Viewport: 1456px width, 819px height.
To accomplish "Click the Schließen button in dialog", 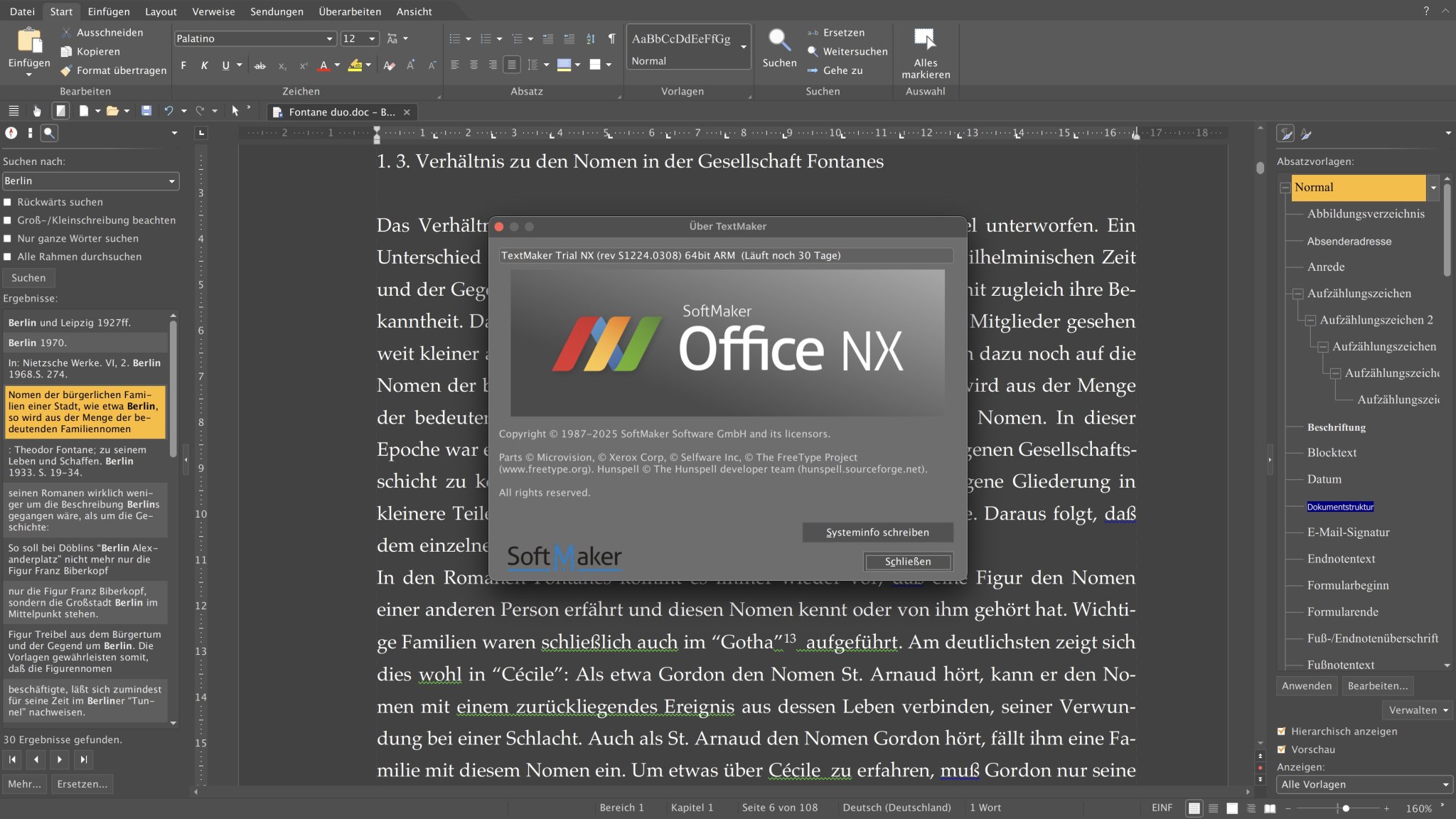I will (x=908, y=562).
